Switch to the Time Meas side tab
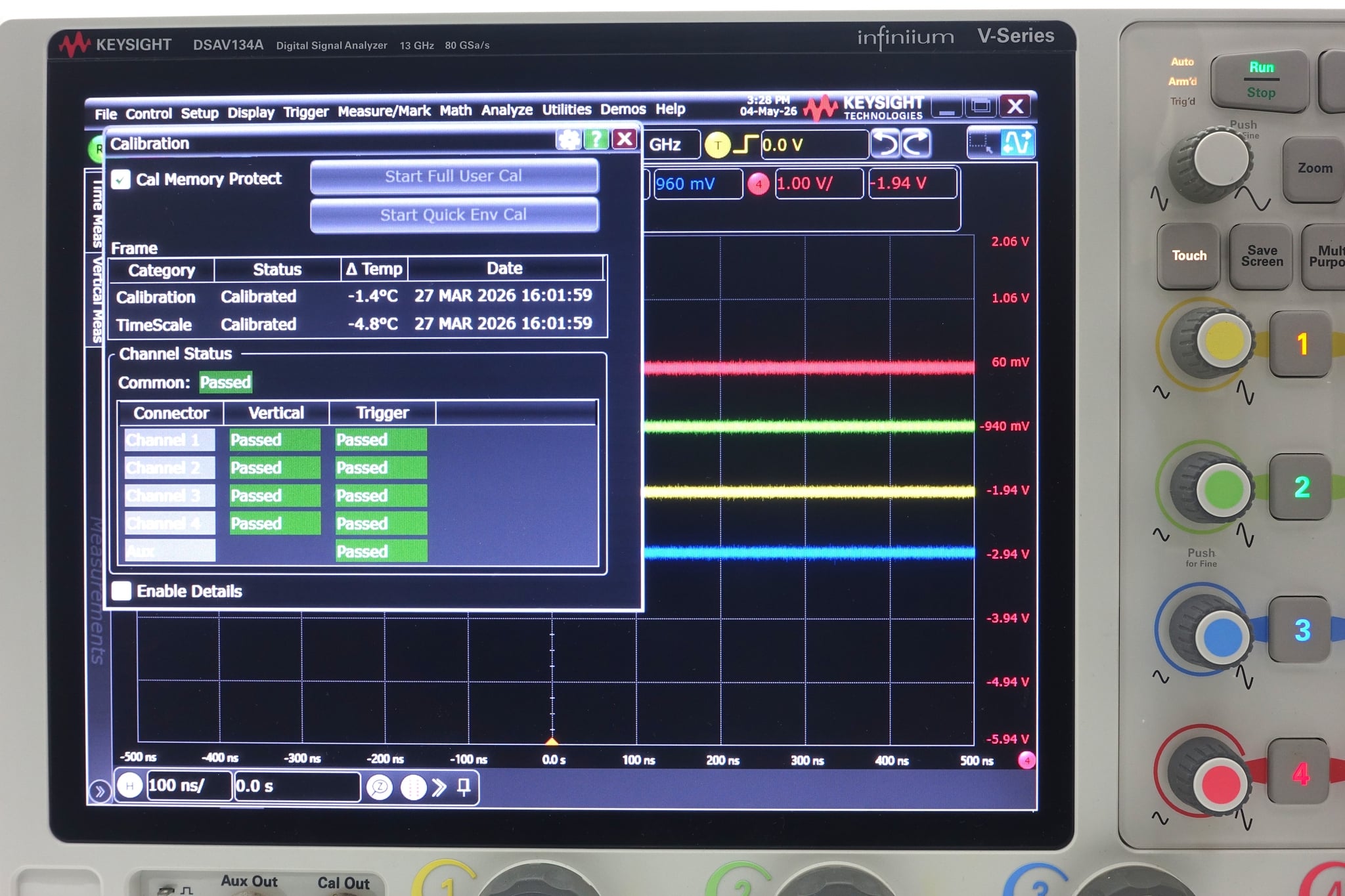The image size is (1345, 896). pos(96,212)
